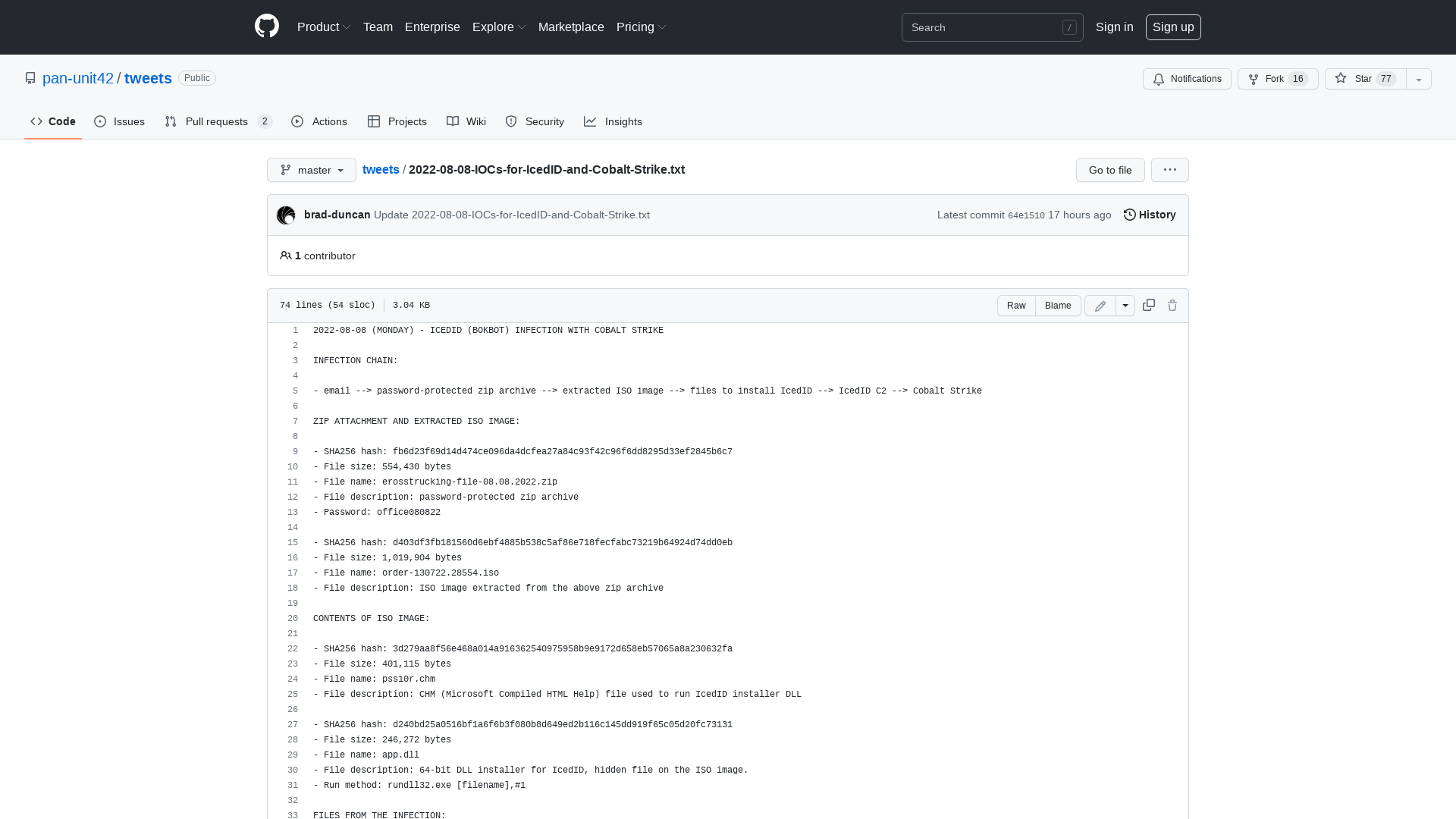Open the Projects tab
The width and height of the screenshot is (1456, 819).
[x=397, y=121]
